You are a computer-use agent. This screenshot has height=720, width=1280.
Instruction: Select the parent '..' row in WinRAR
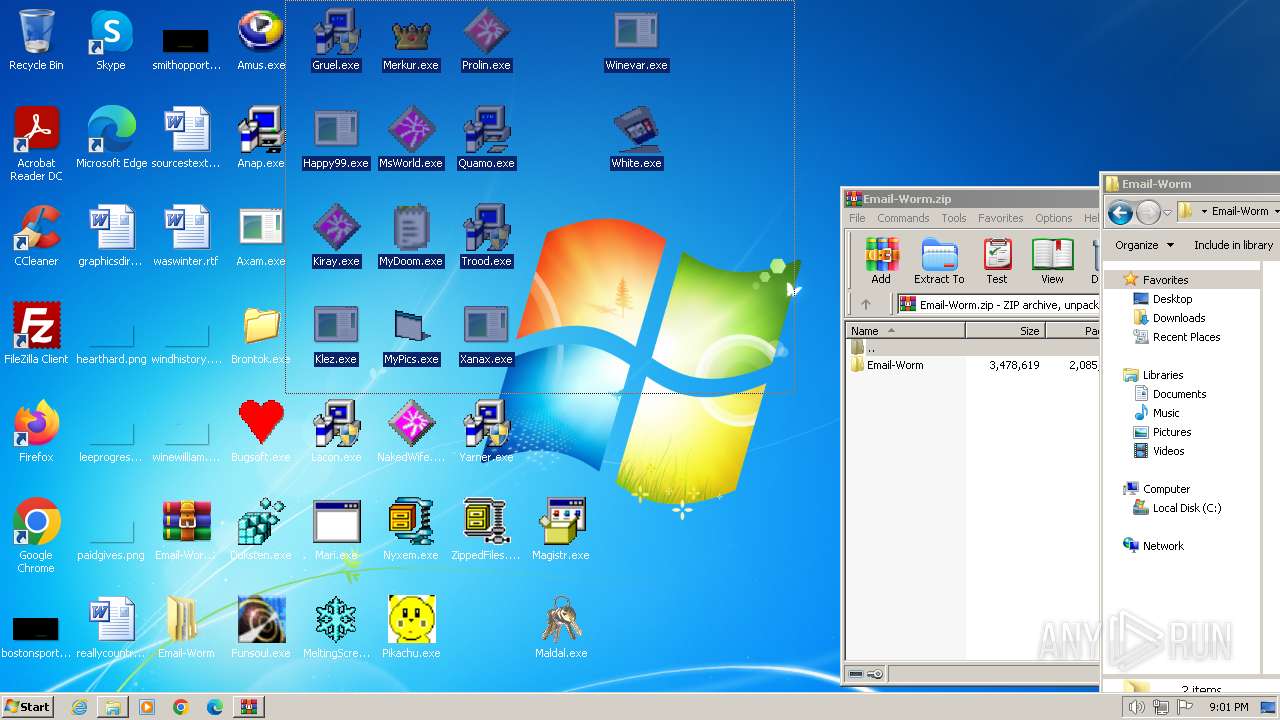pos(973,348)
